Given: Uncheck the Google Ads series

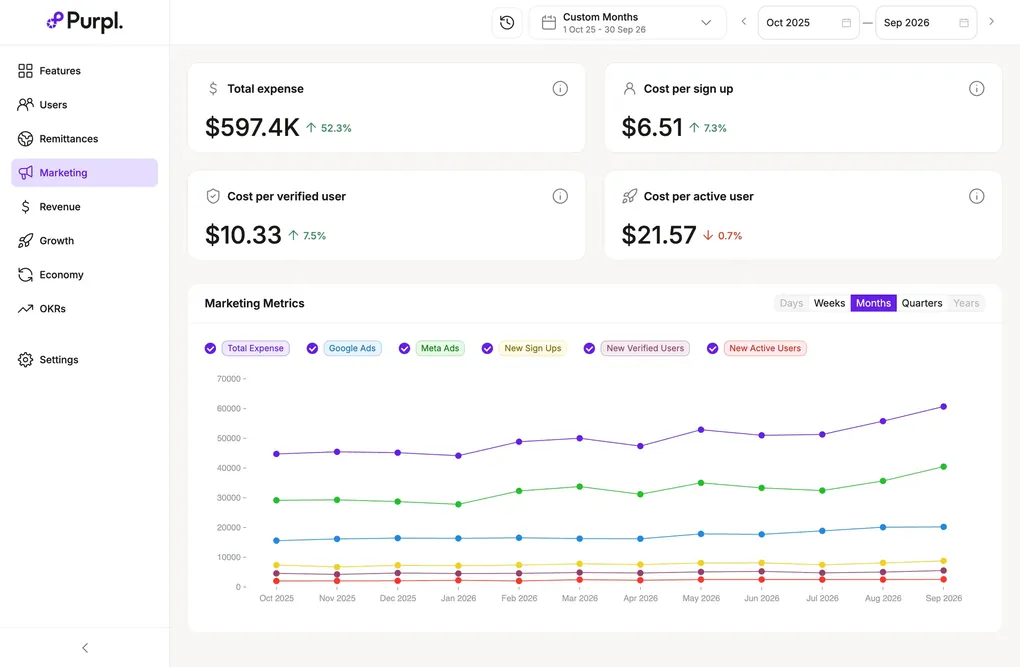Looking at the screenshot, I should pyautogui.click(x=312, y=348).
